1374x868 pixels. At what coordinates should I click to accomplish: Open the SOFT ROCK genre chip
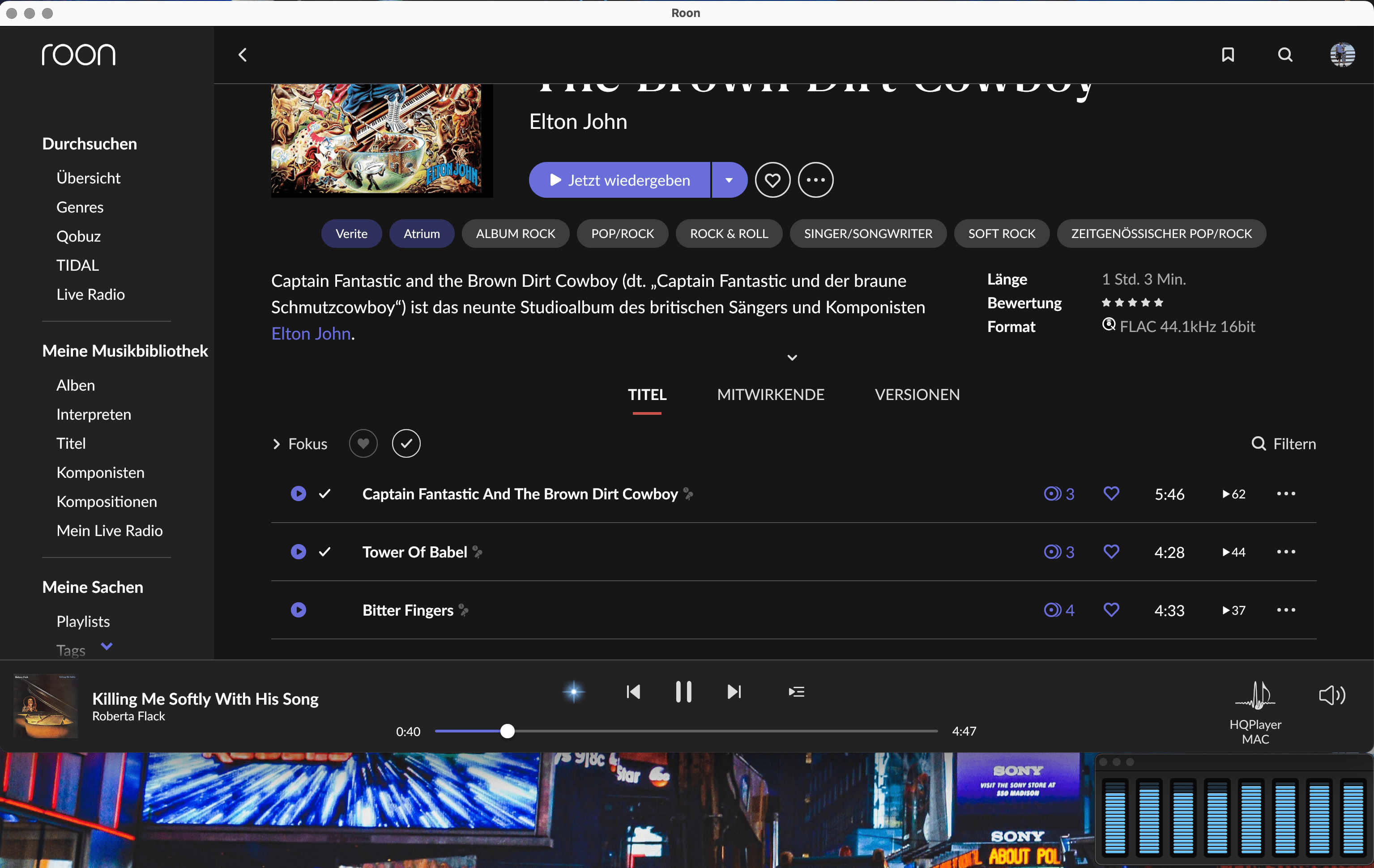pyautogui.click(x=1001, y=234)
